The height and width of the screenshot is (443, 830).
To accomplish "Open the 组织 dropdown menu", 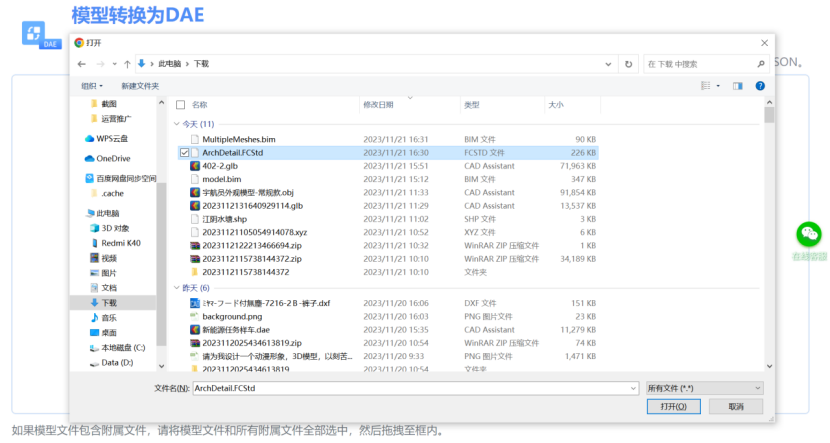I will (x=92, y=86).
